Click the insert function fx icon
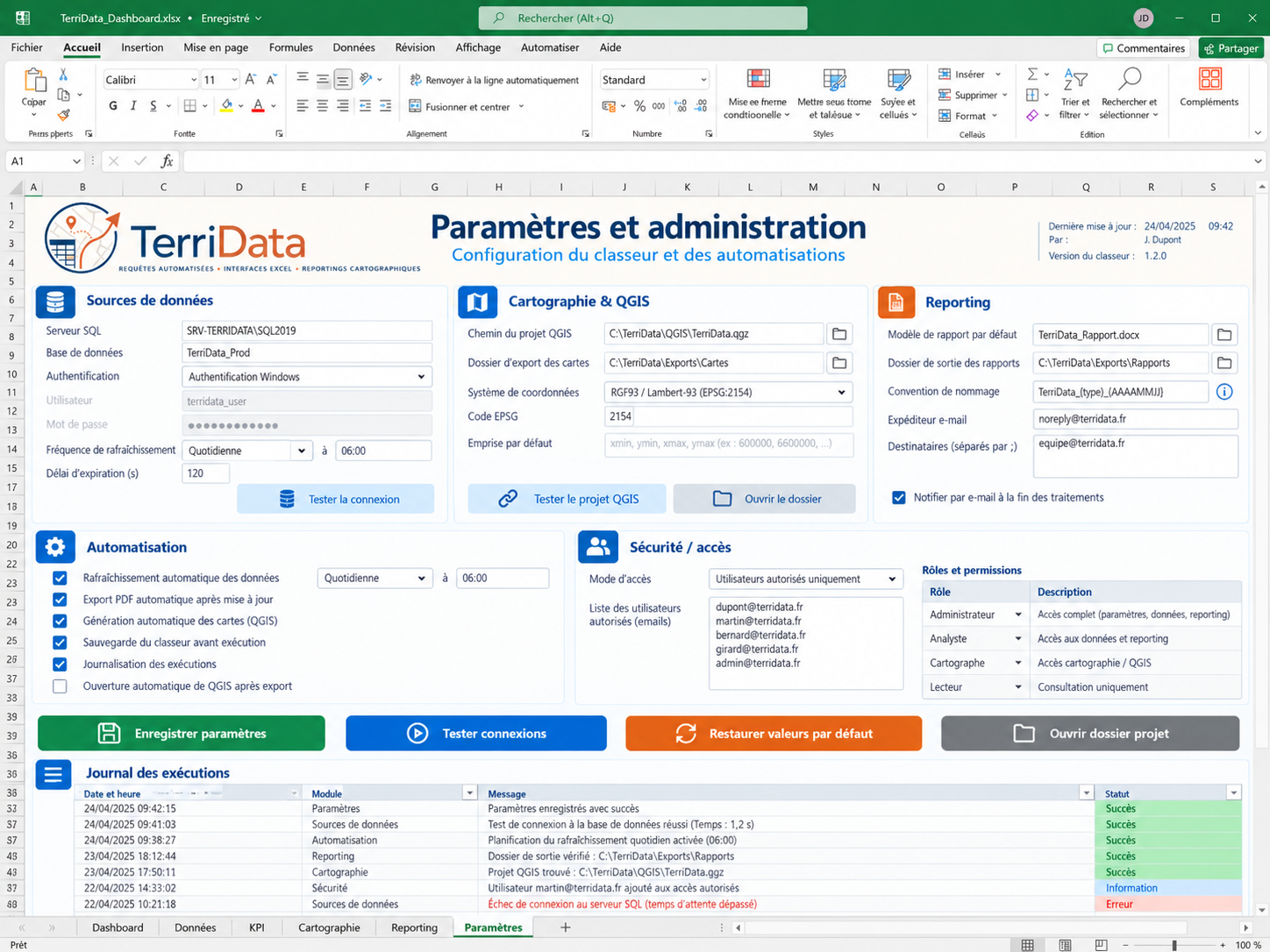 [167, 161]
